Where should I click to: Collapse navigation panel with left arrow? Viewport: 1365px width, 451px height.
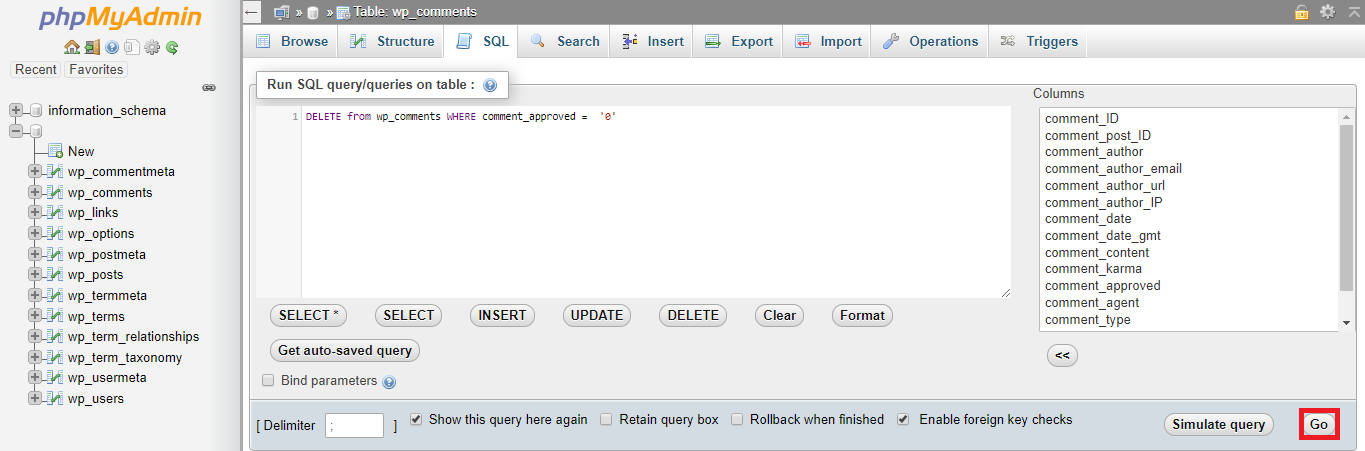(252, 12)
